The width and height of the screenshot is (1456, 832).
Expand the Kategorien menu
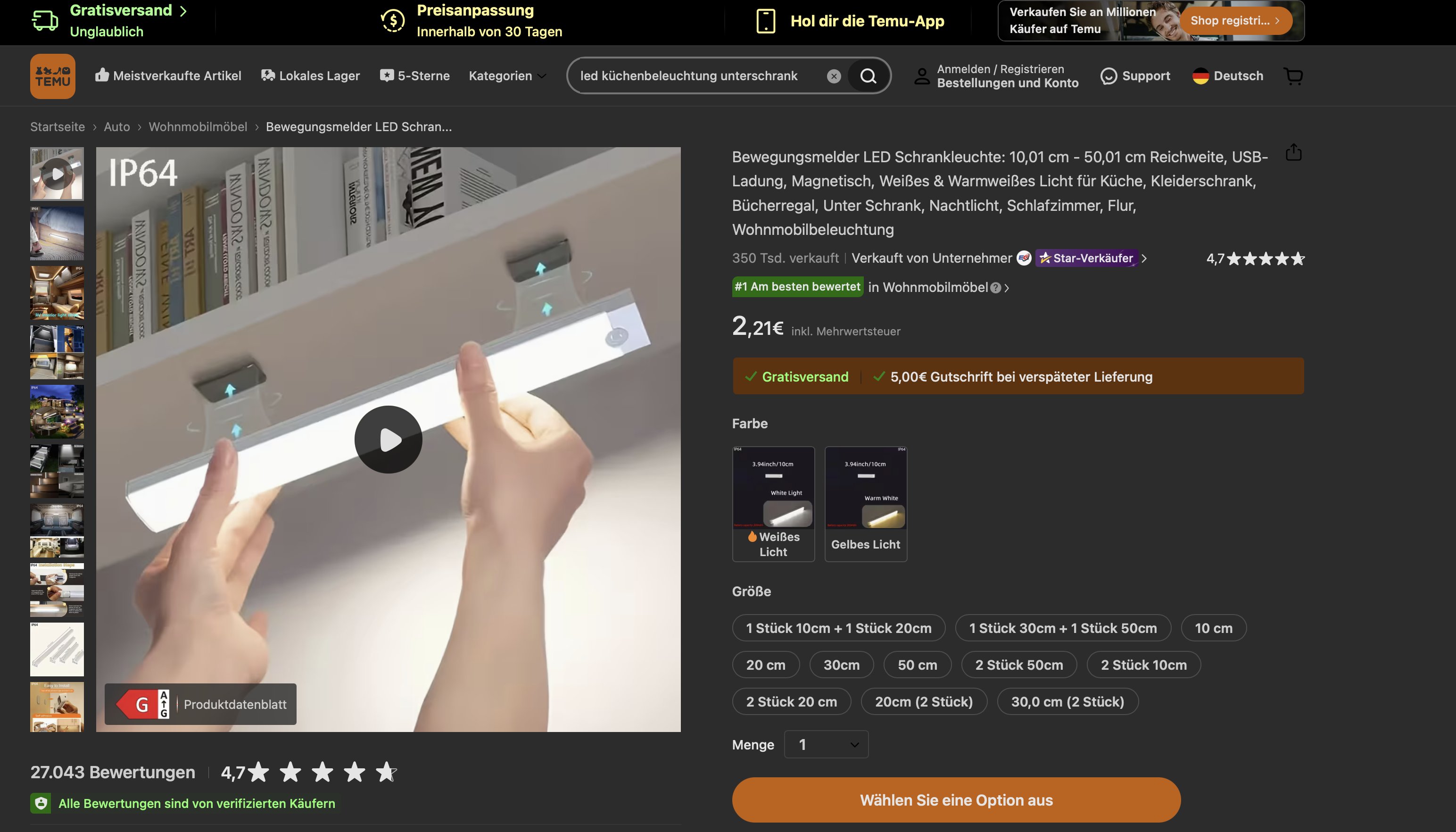[507, 76]
